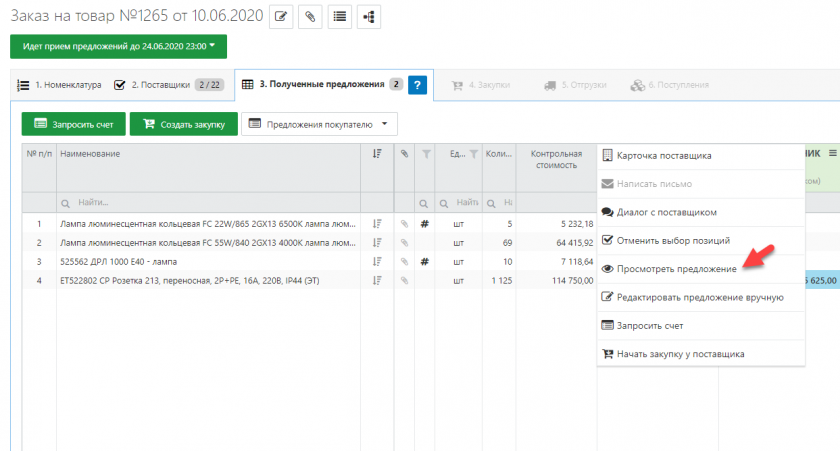840x451 pixels.
Task: Click the edit order pencil icon
Action: click(x=282, y=16)
